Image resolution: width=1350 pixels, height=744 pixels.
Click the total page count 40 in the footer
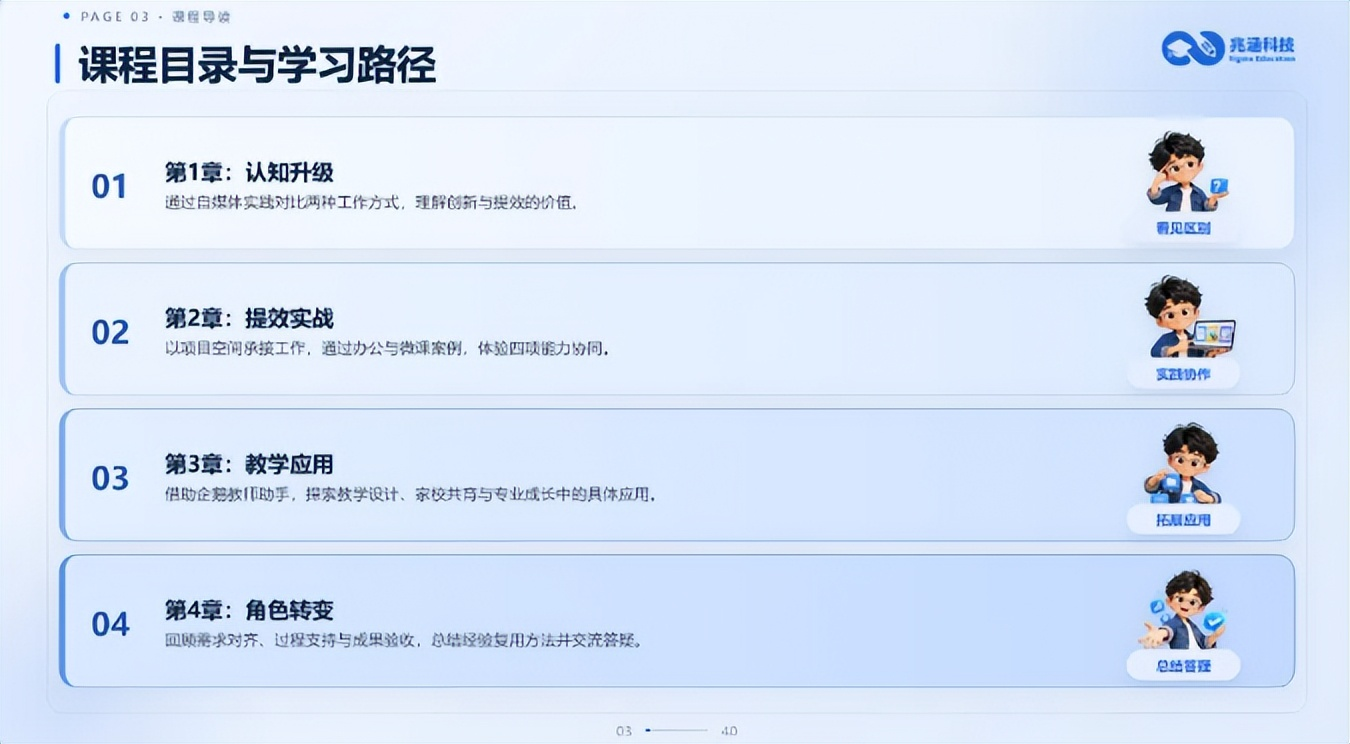(x=729, y=731)
